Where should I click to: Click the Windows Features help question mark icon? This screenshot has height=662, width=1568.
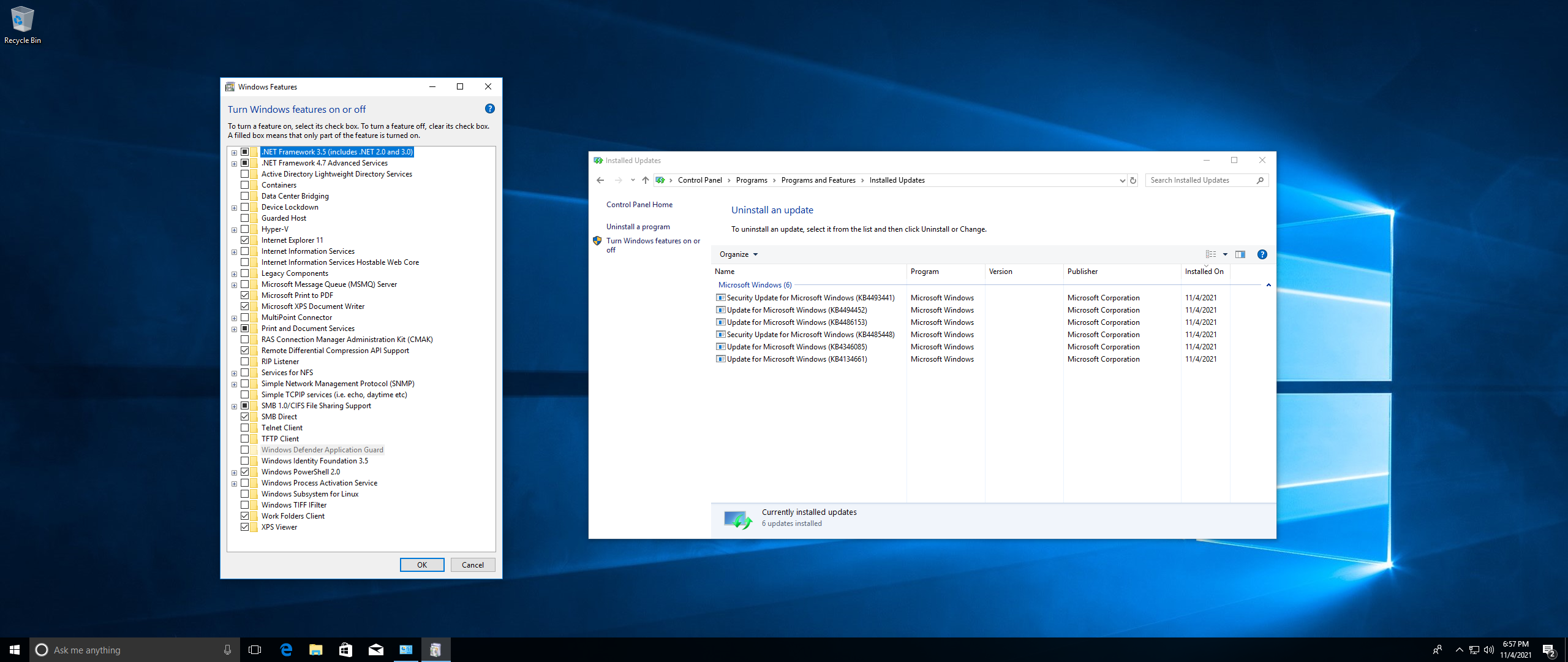[489, 108]
